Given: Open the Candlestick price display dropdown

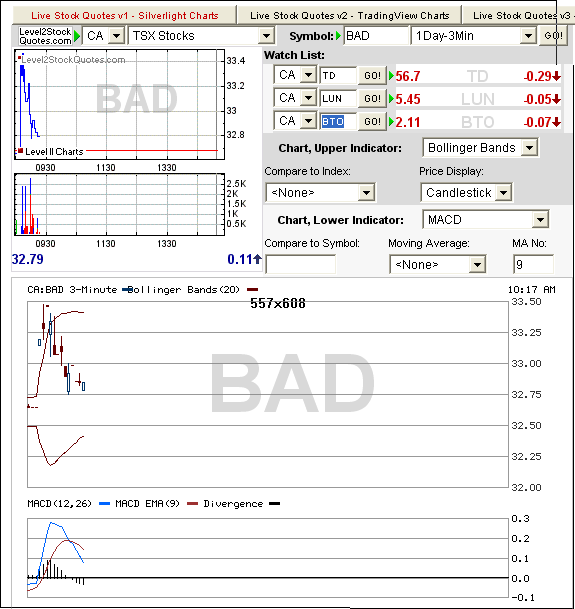Looking at the screenshot, I should [x=466, y=192].
